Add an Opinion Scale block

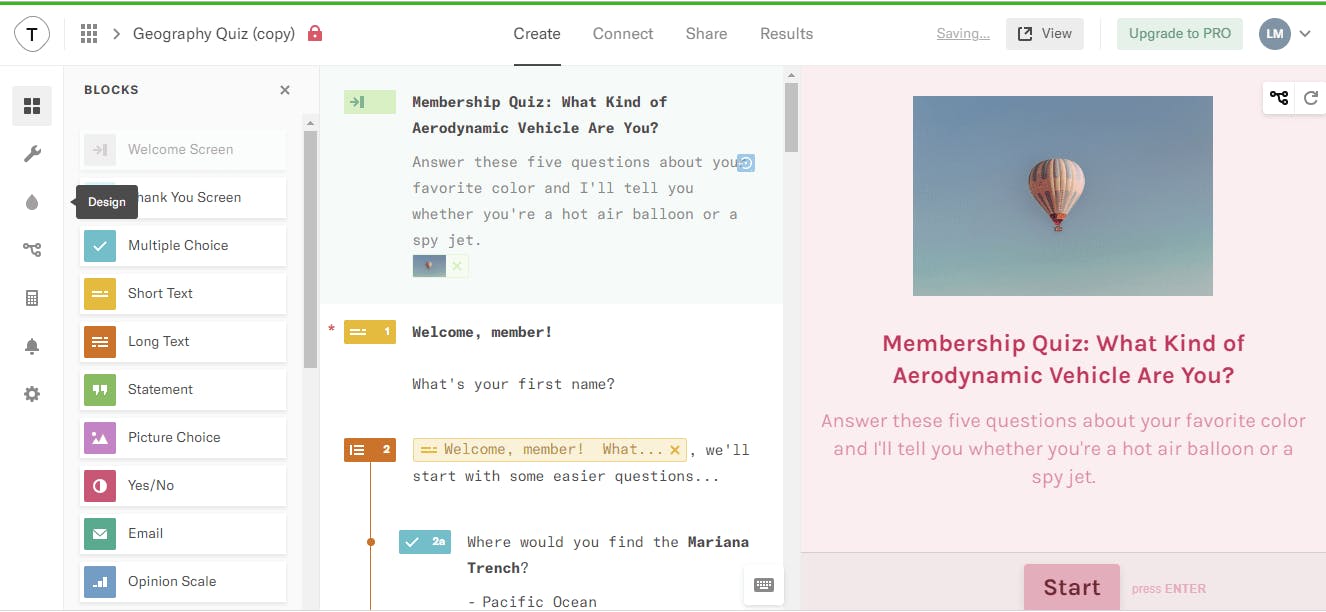pos(183,582)
